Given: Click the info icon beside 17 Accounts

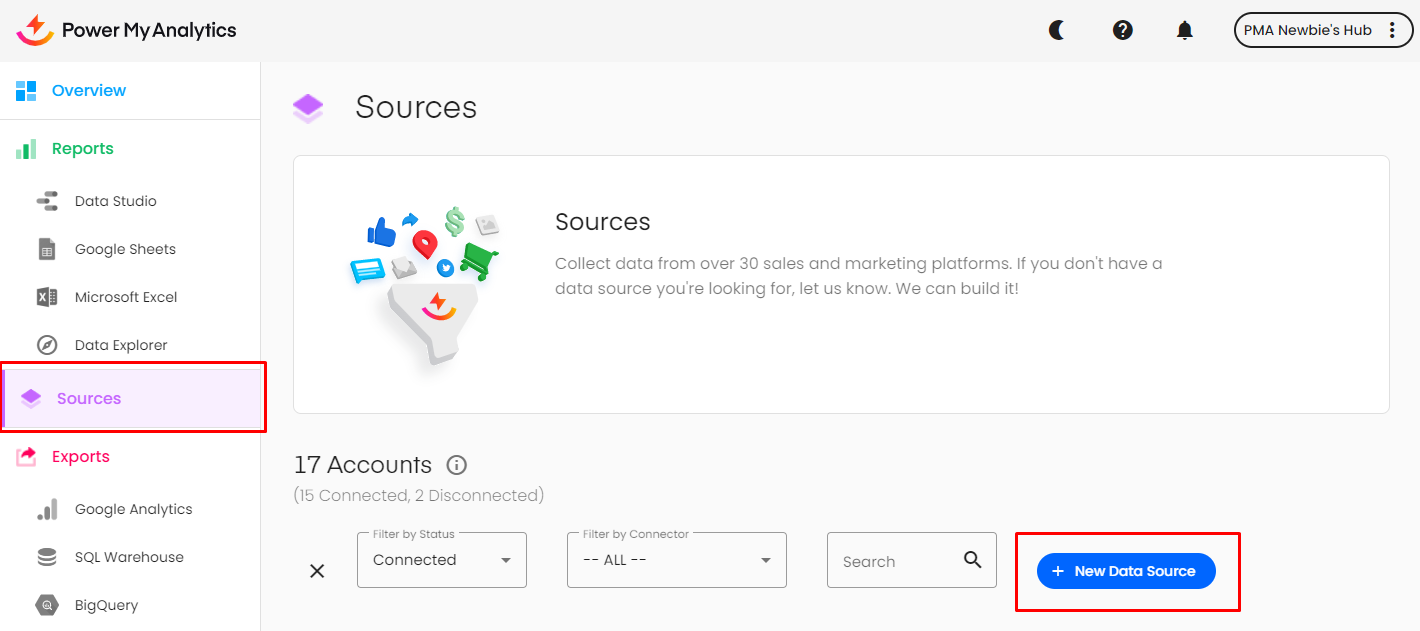Looking at the screenshot, I should click(x=457, y=465).
